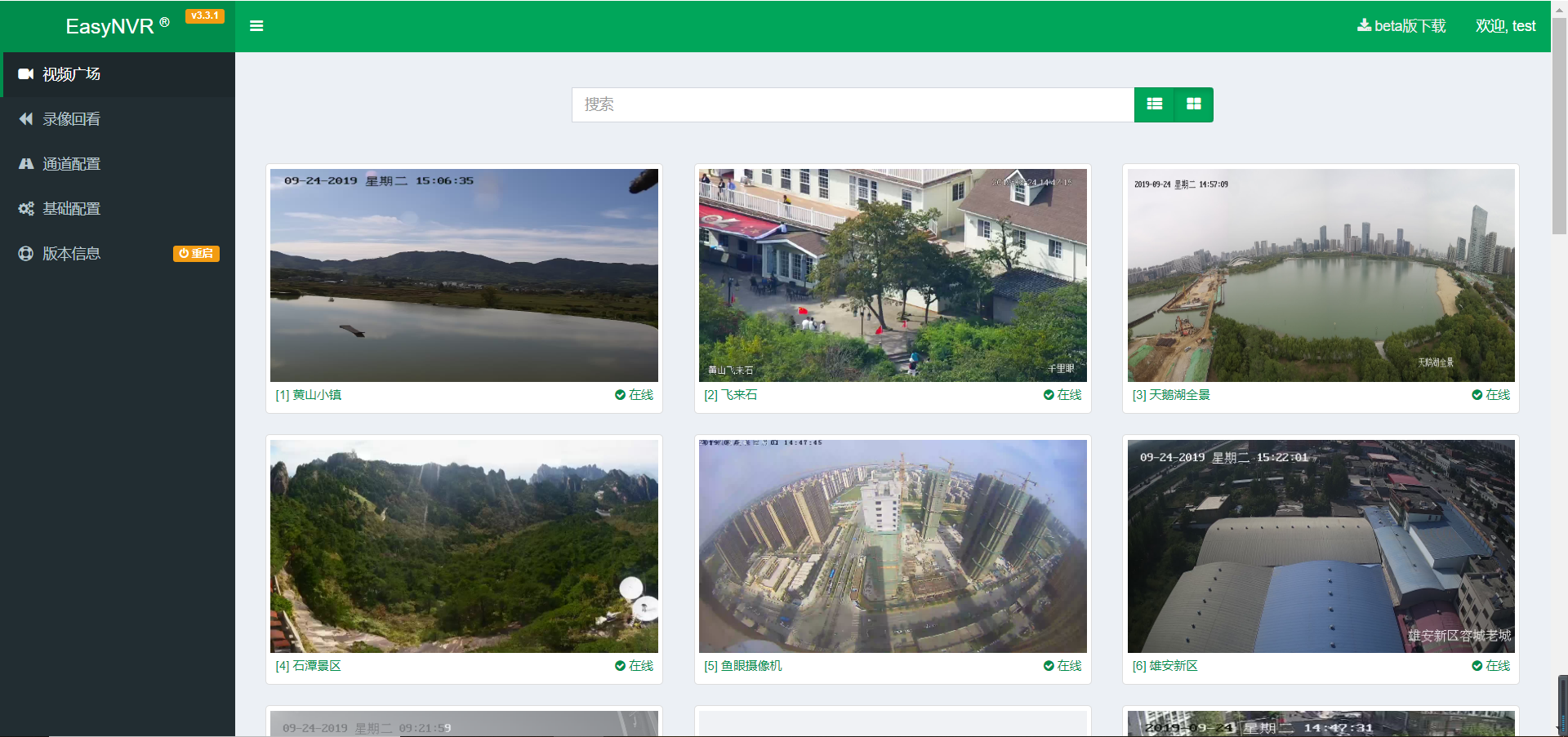Open the 天鹅湖全景 camera thumbnail

pos(1321,276)
